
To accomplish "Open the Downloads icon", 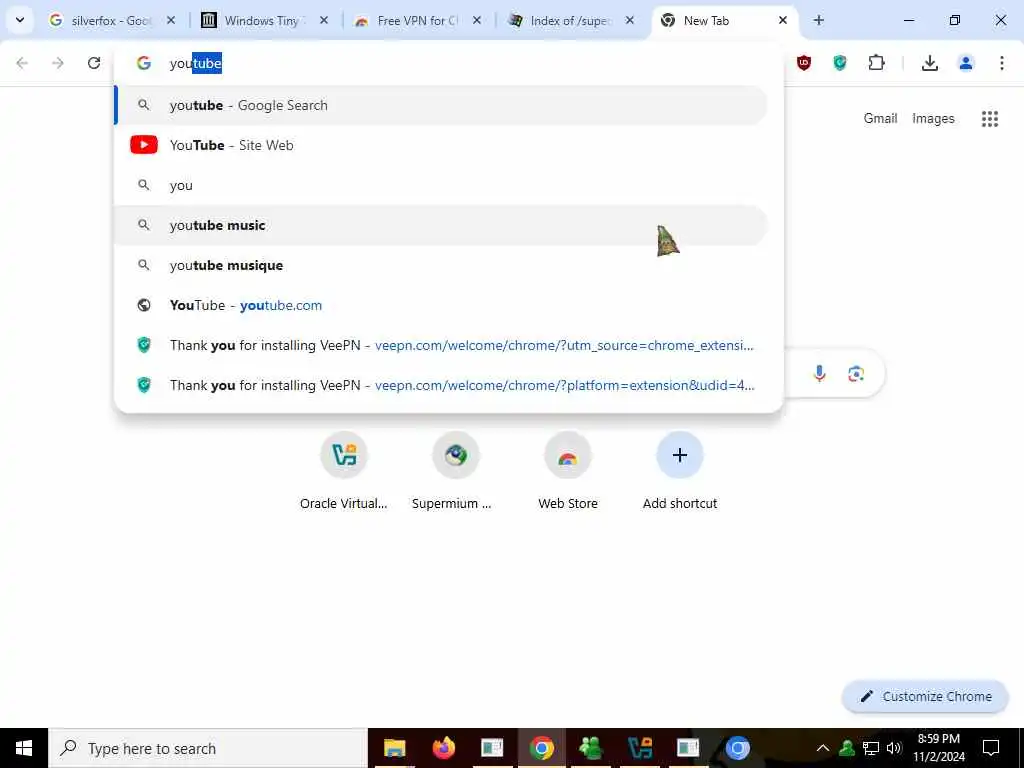I will [x=930, y=63].
